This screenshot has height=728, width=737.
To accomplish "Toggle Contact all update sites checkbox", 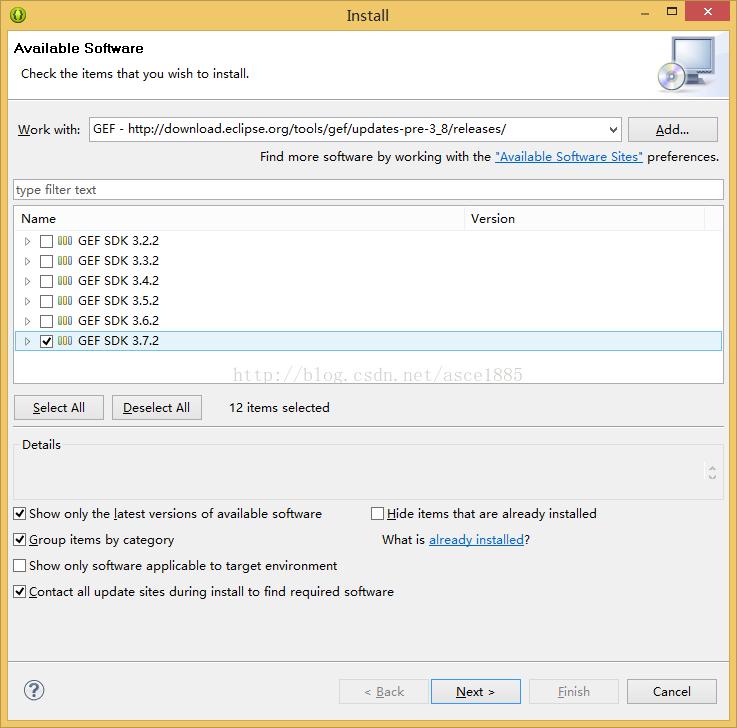I will coord(19,591).
